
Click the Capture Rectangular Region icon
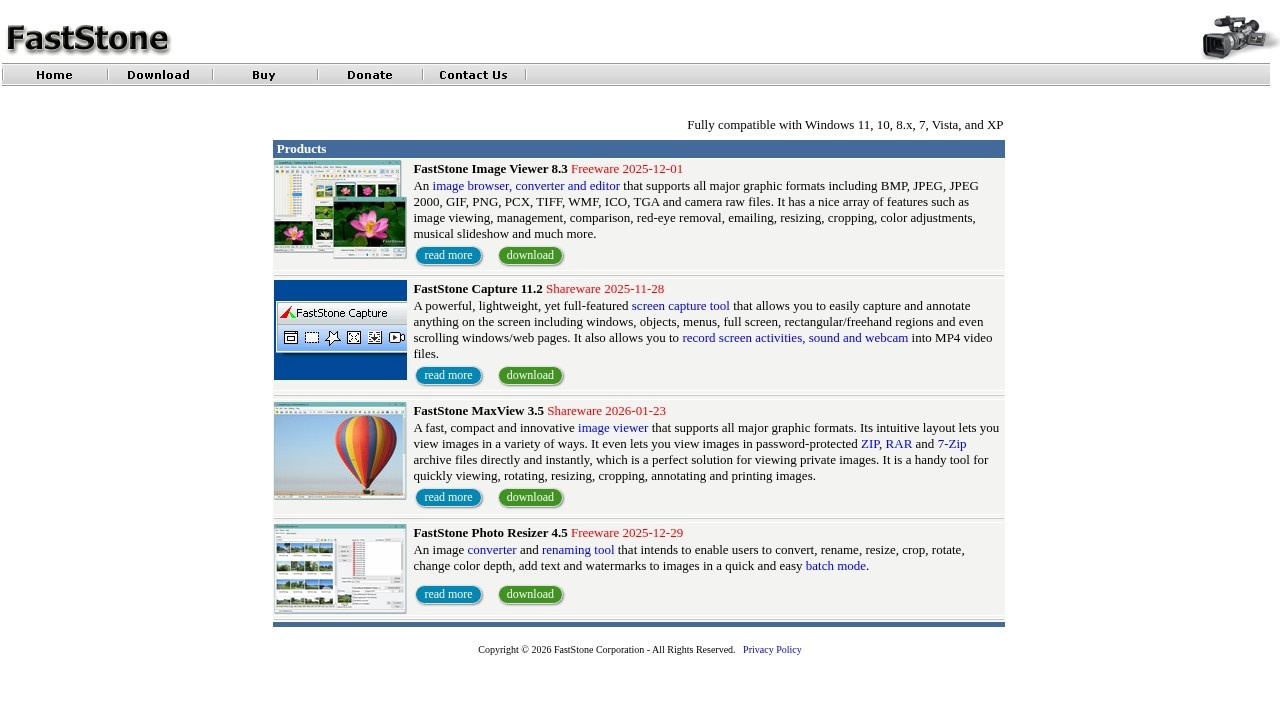(311, 337)
